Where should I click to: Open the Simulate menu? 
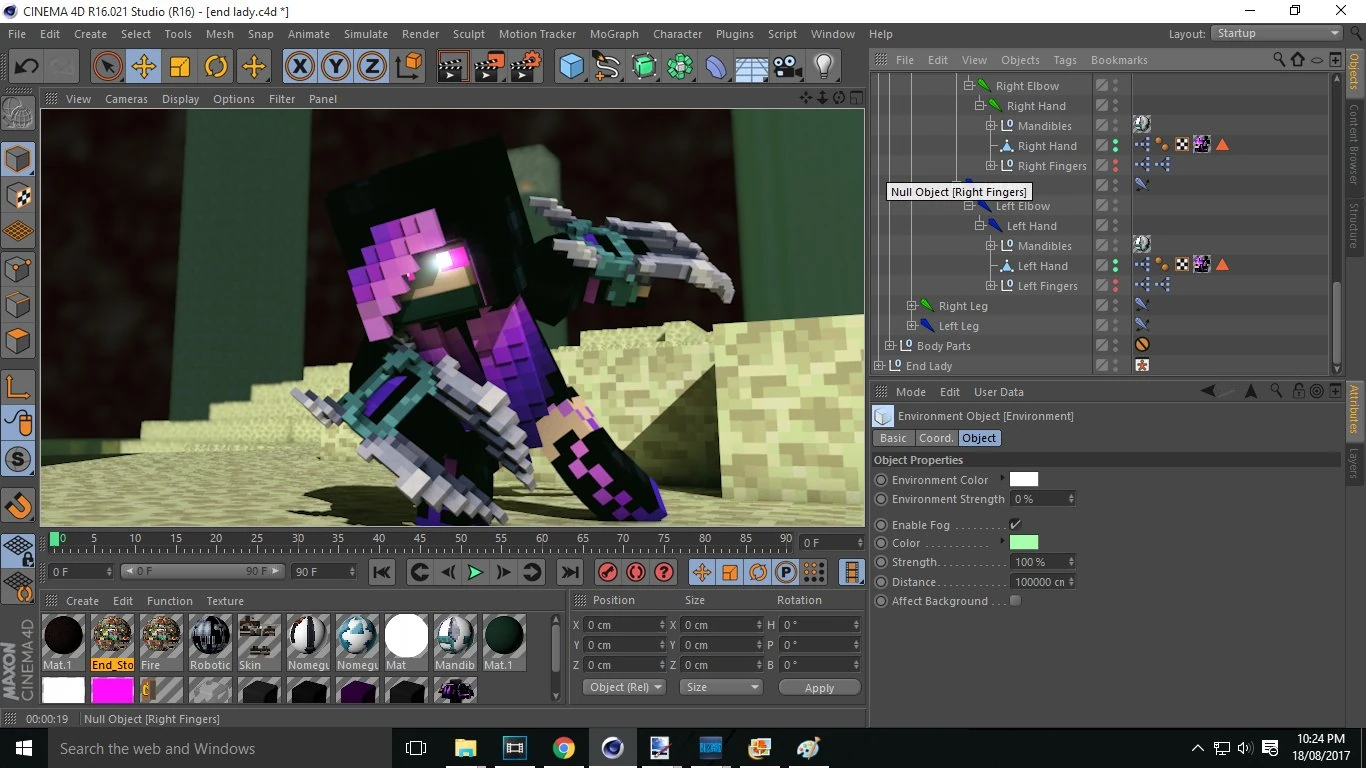[366, 34]
